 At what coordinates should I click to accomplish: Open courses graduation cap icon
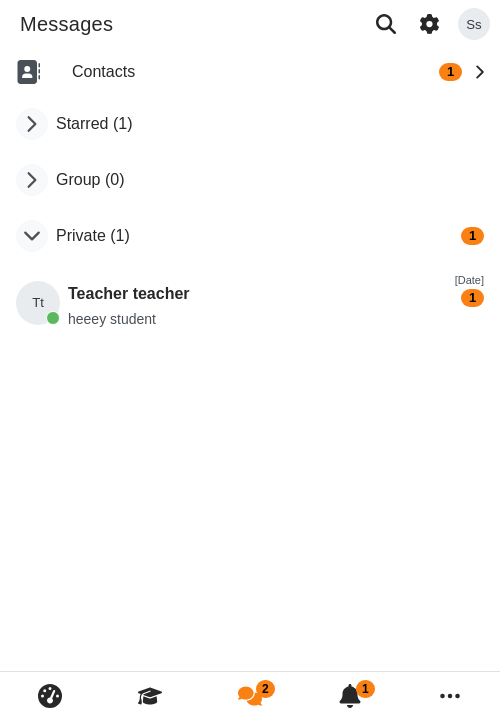pos(150,696)
